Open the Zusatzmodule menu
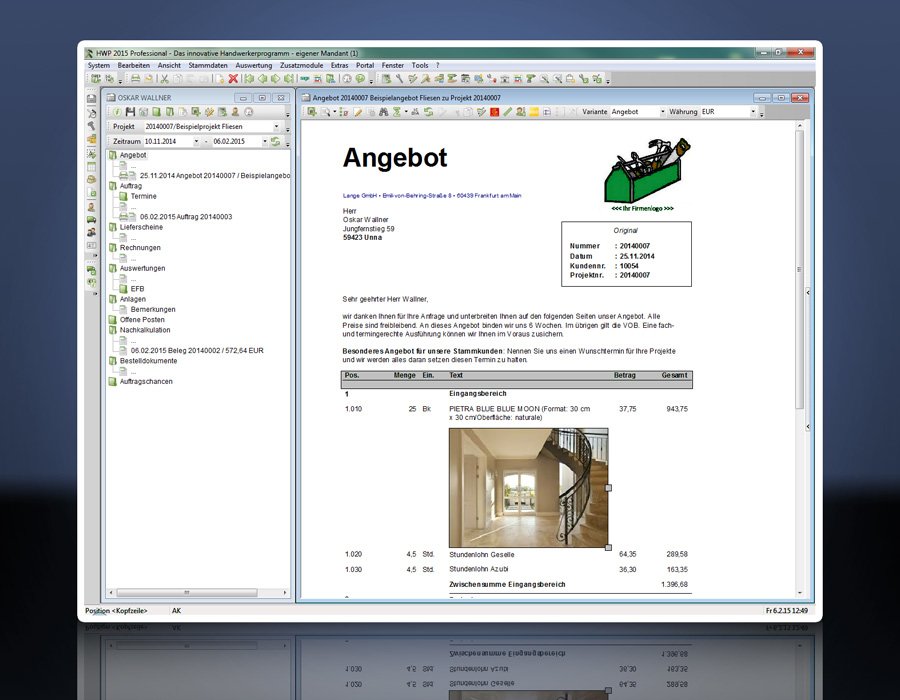This screenshot has height=700, width=900. (x=301, y=65)
